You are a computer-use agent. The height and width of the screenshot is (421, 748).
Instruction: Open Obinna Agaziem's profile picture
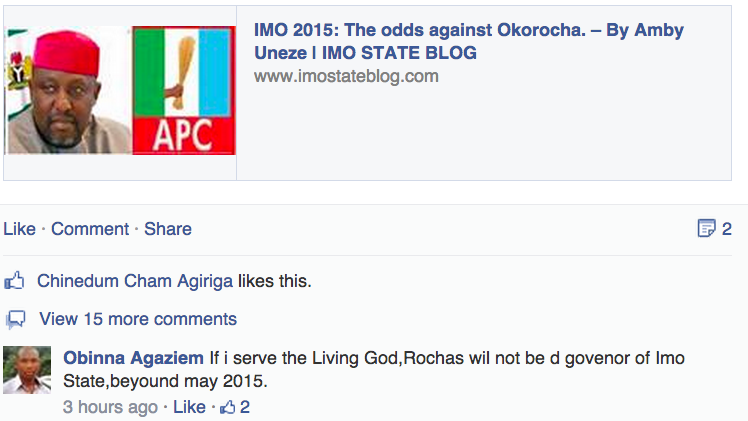click(x=27, y=370)
